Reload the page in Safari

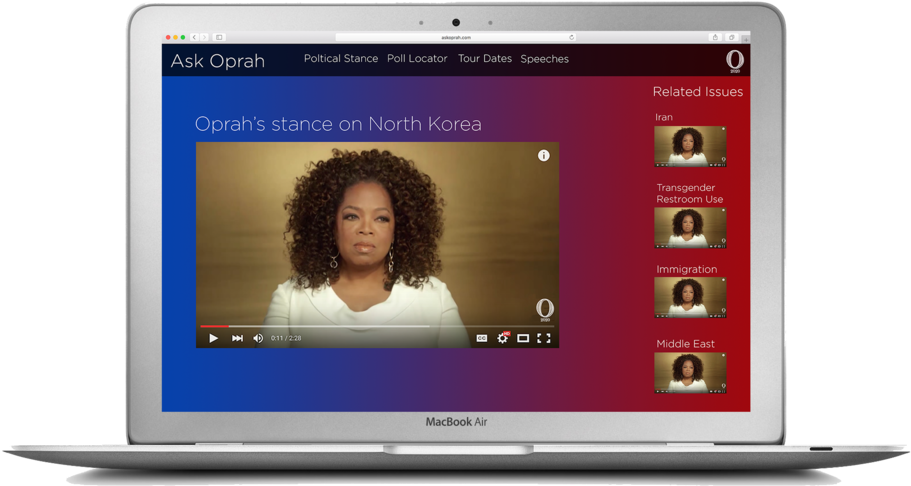click(x=572, y=37)
